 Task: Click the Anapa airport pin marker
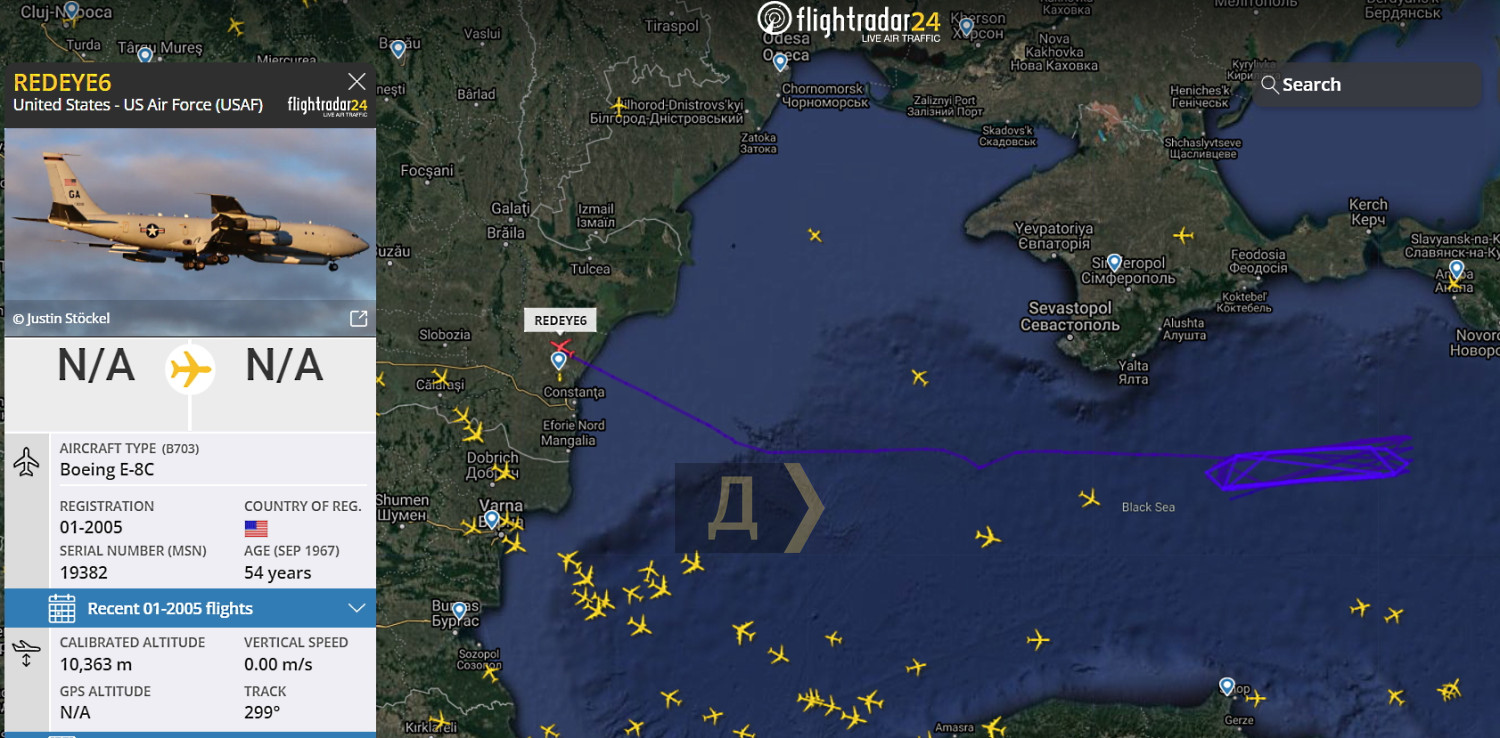coord(1456,270)
